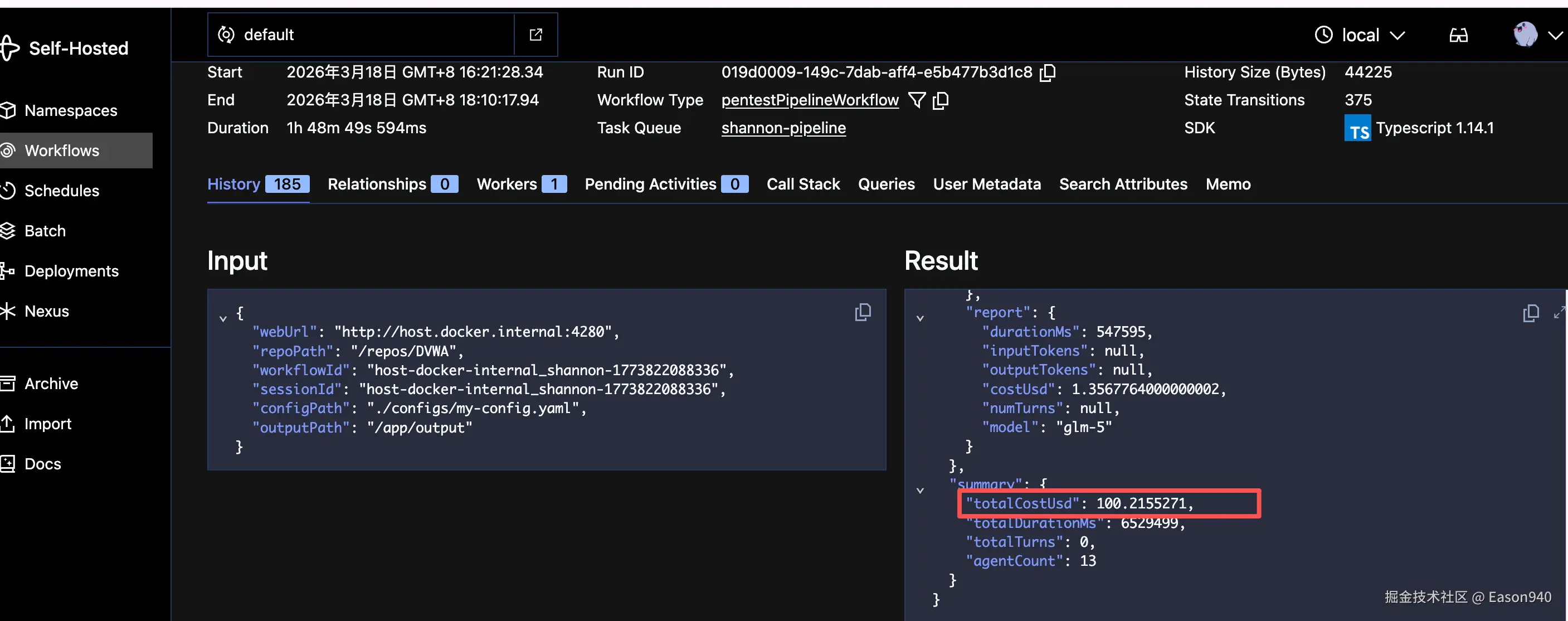Open the Call Stack tab
Screen dimensions: 1568x621
(803, 184)
